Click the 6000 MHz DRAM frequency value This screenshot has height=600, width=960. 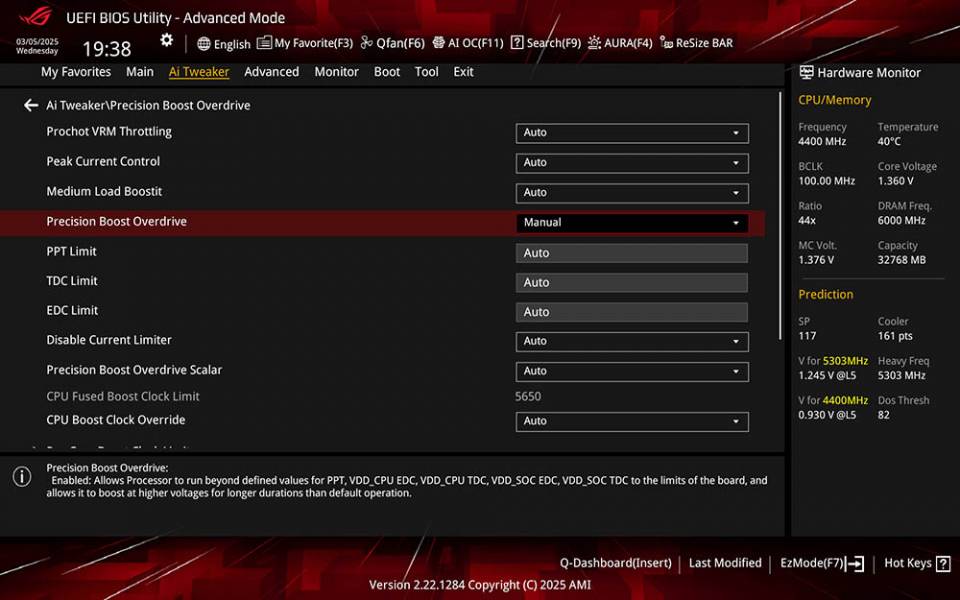pos(901,220)
